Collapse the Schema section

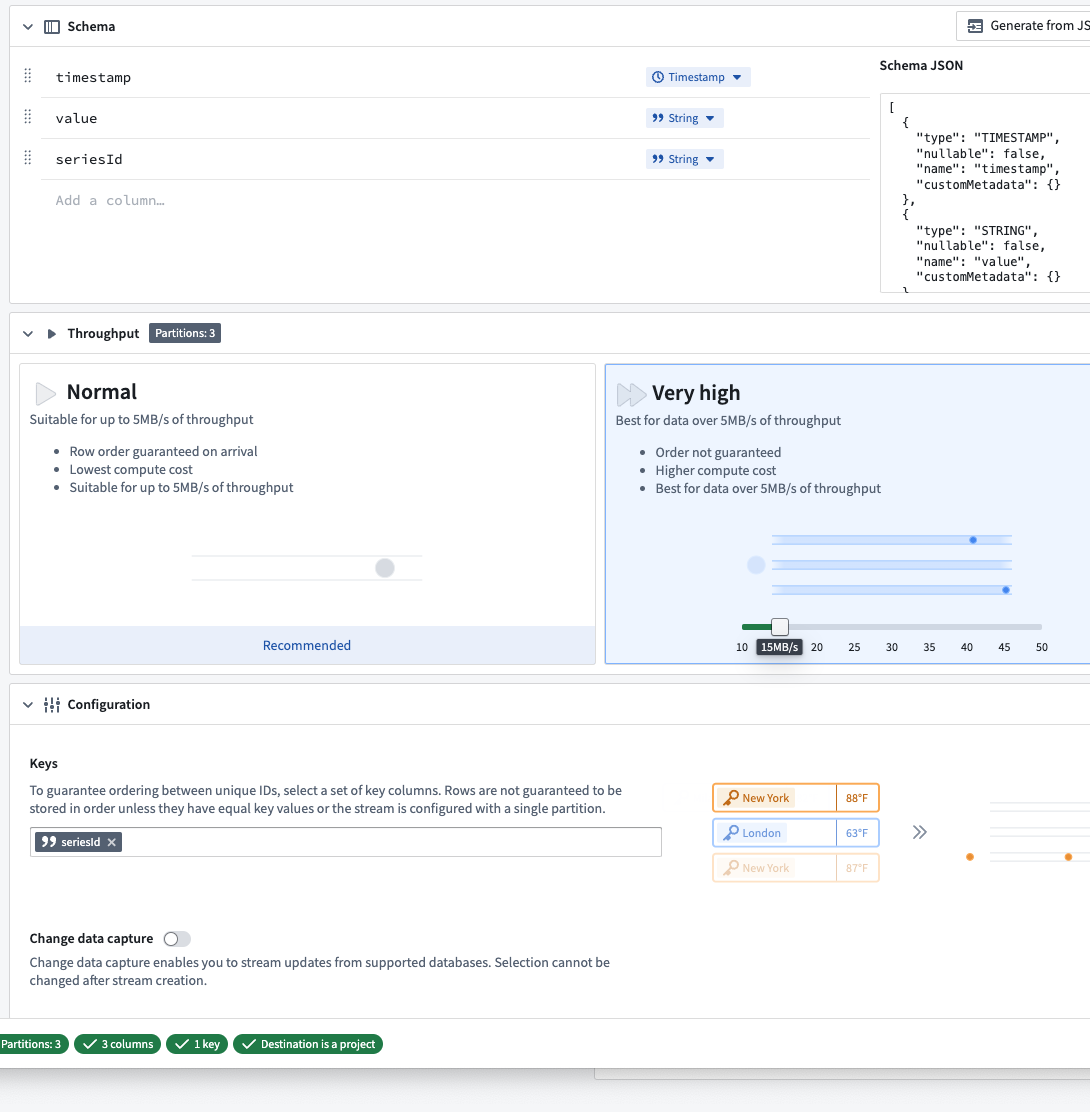pyautogui.click(x=28, y=27)
